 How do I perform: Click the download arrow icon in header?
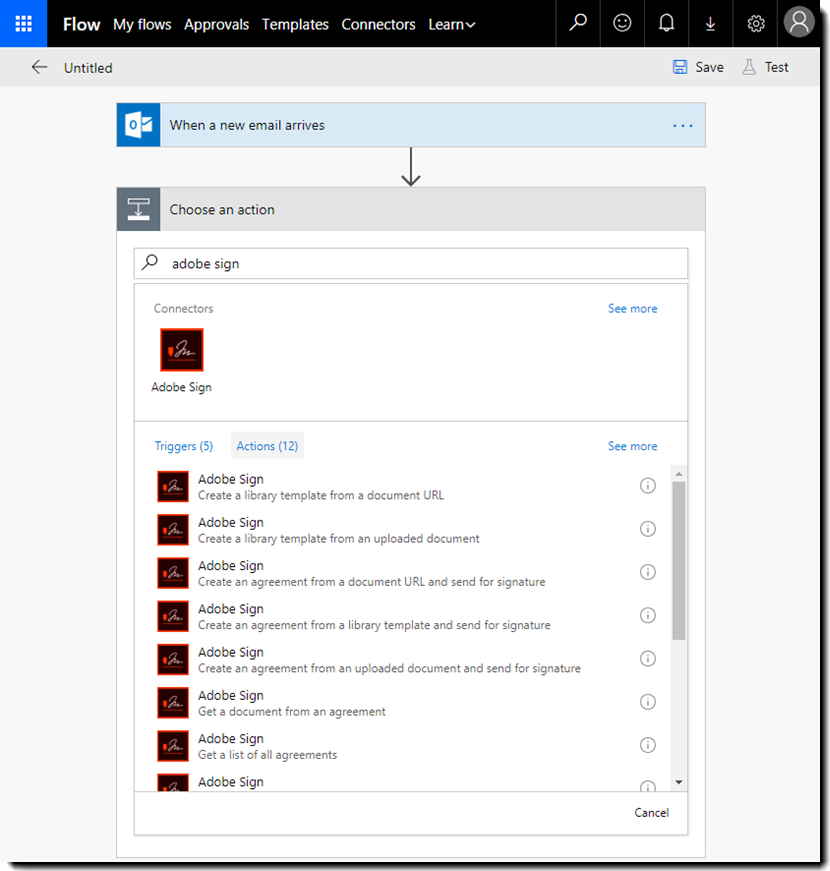tap(710, 23)
